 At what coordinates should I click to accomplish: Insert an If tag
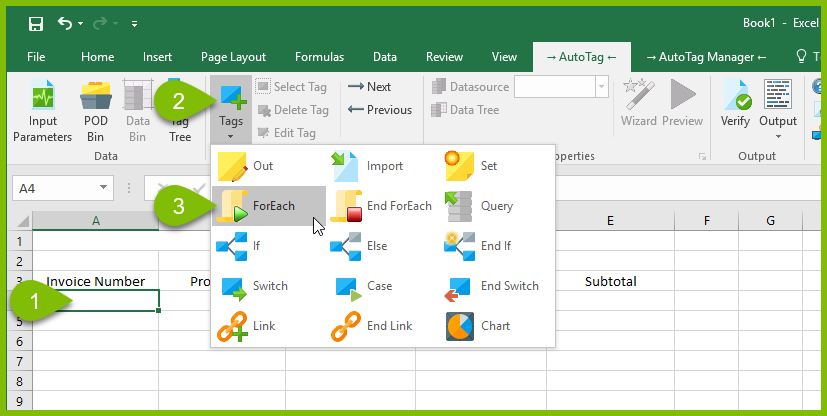coord(268,246)
